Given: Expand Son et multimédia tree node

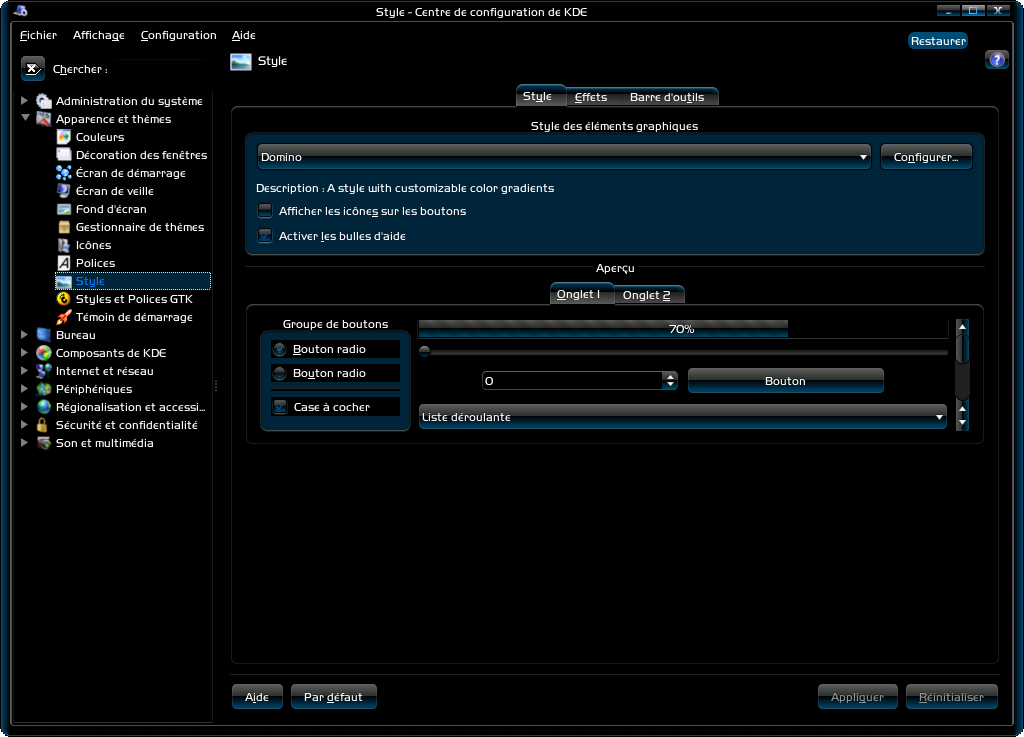Looking at the screenshot, I should click(x=24, y=443).
